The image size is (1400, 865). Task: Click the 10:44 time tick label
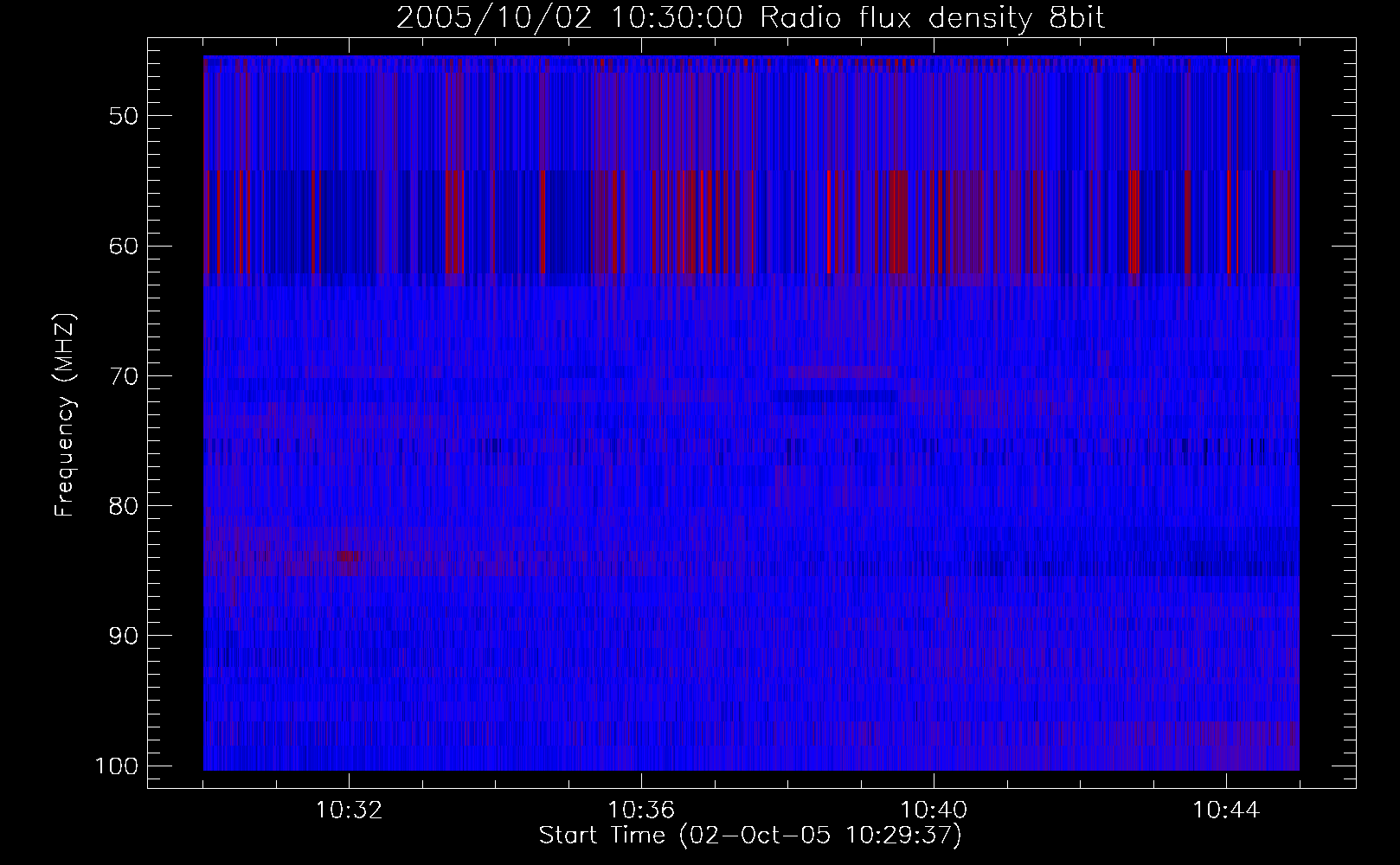click(x=1226, y=811)
